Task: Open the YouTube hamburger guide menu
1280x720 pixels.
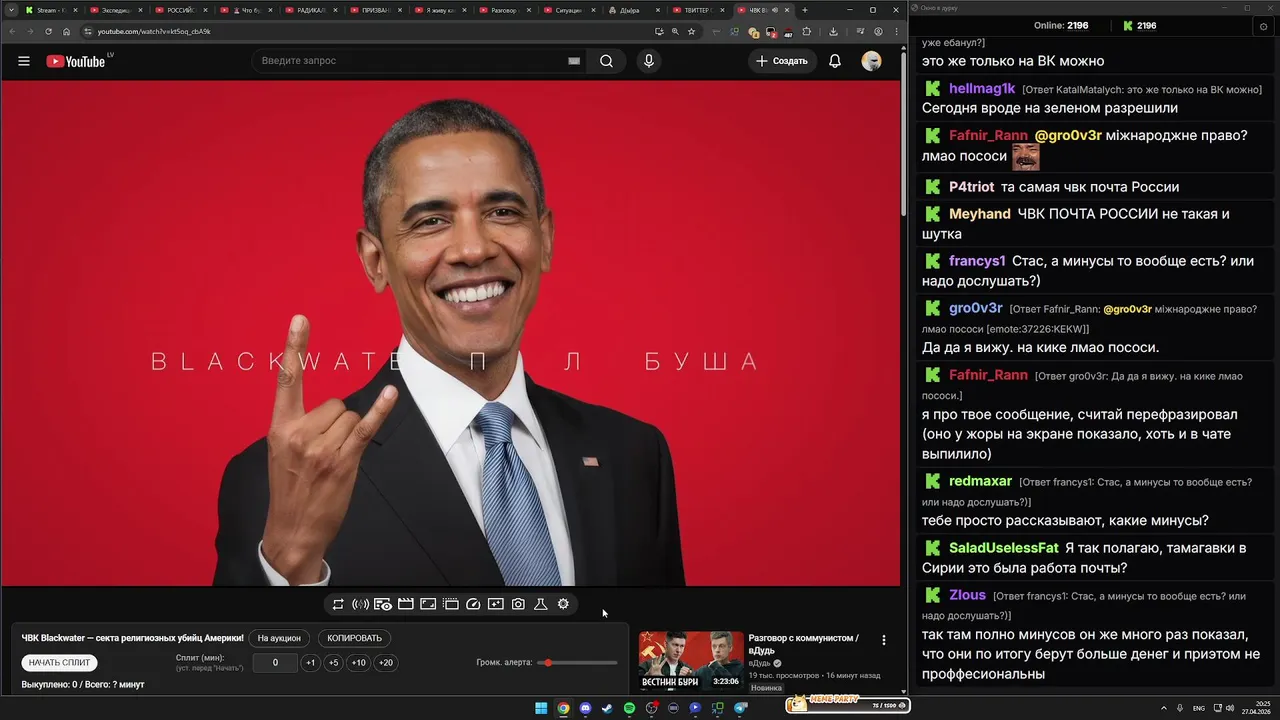Action: (24, 61)
